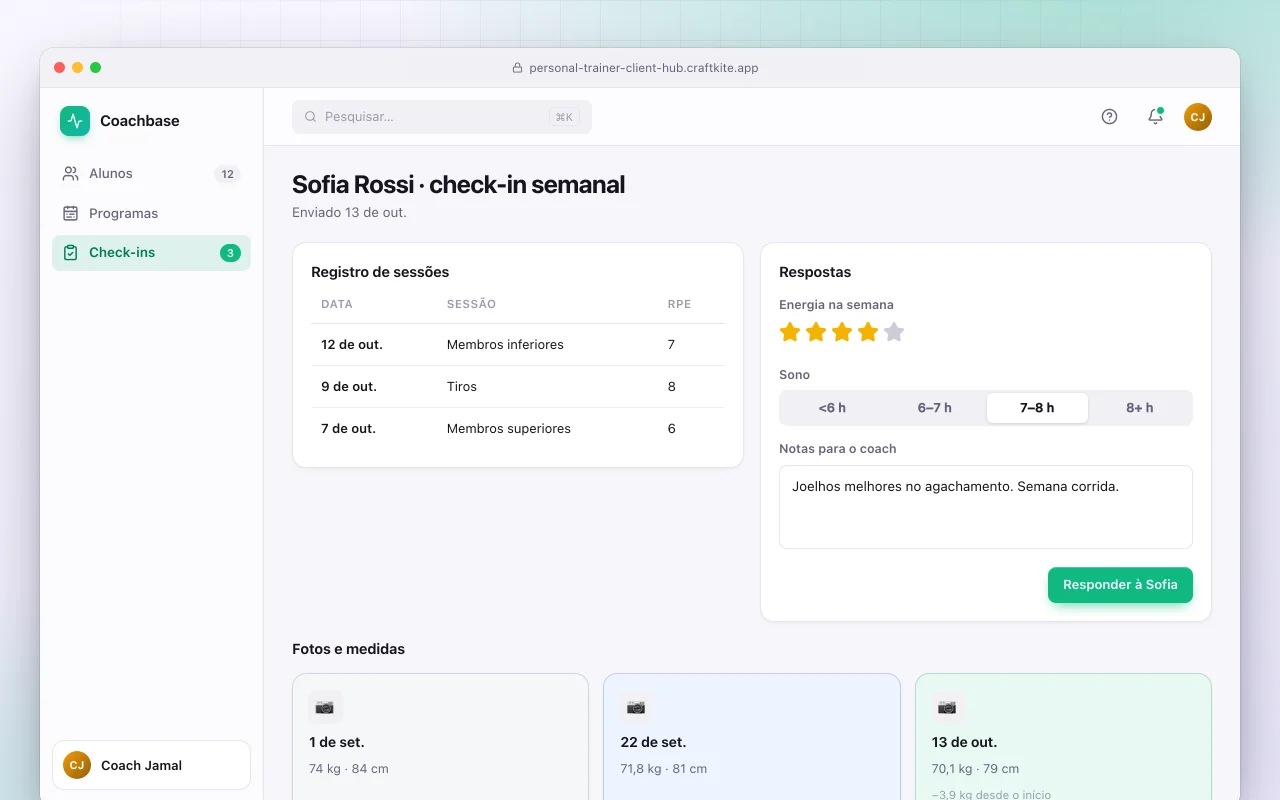Select the 6–7 h sleep option
Image resolution: width=1280 pixels, height=800 pixels.
point(935,408)
